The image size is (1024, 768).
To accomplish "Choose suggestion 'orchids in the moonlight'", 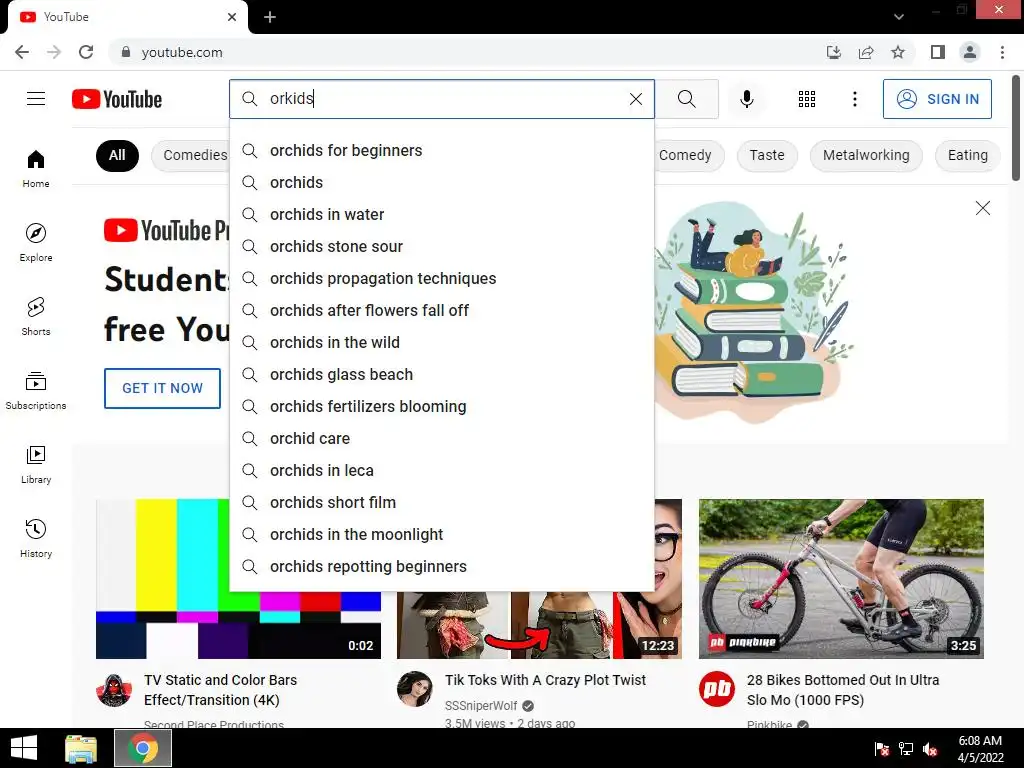I will point(442,534).
